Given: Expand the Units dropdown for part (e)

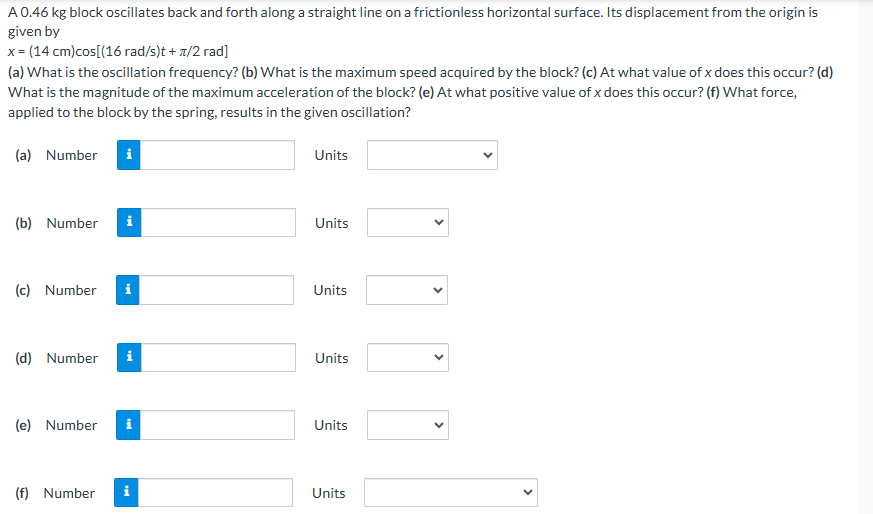Looking at the screenshot, I should 407,425.
